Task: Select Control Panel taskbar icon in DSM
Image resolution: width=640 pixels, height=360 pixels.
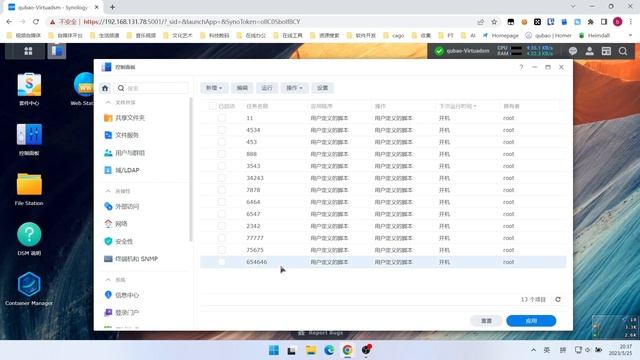Action: (x=57, y=51)
